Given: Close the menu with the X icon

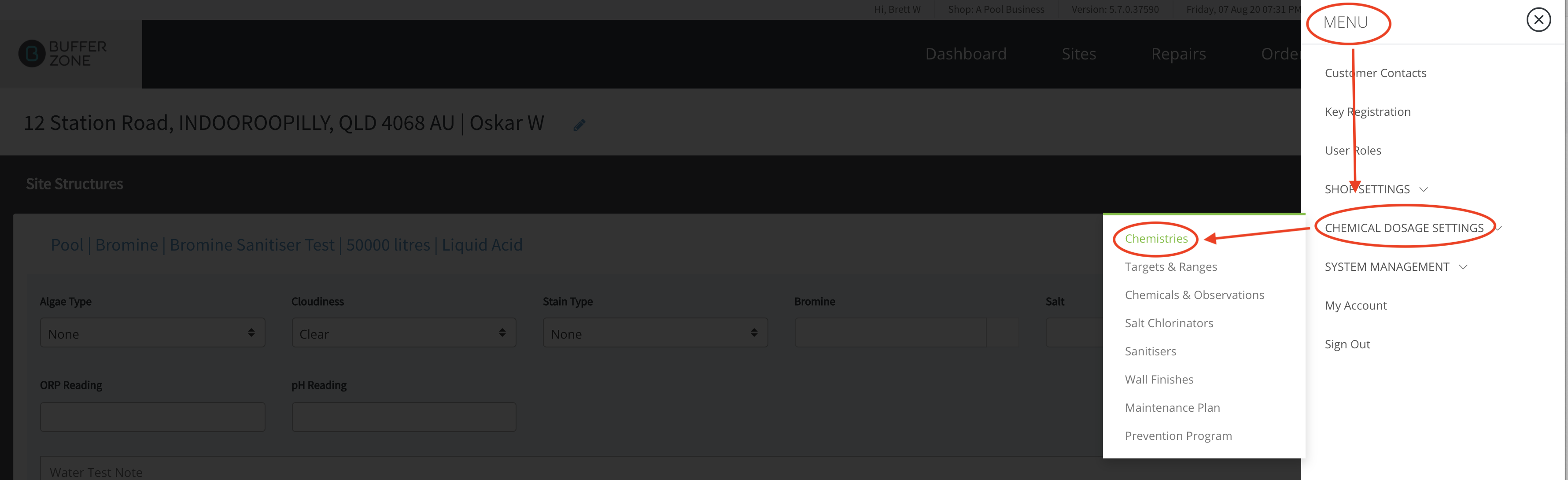Looking at the screenshot, I should click(1538, 20).
